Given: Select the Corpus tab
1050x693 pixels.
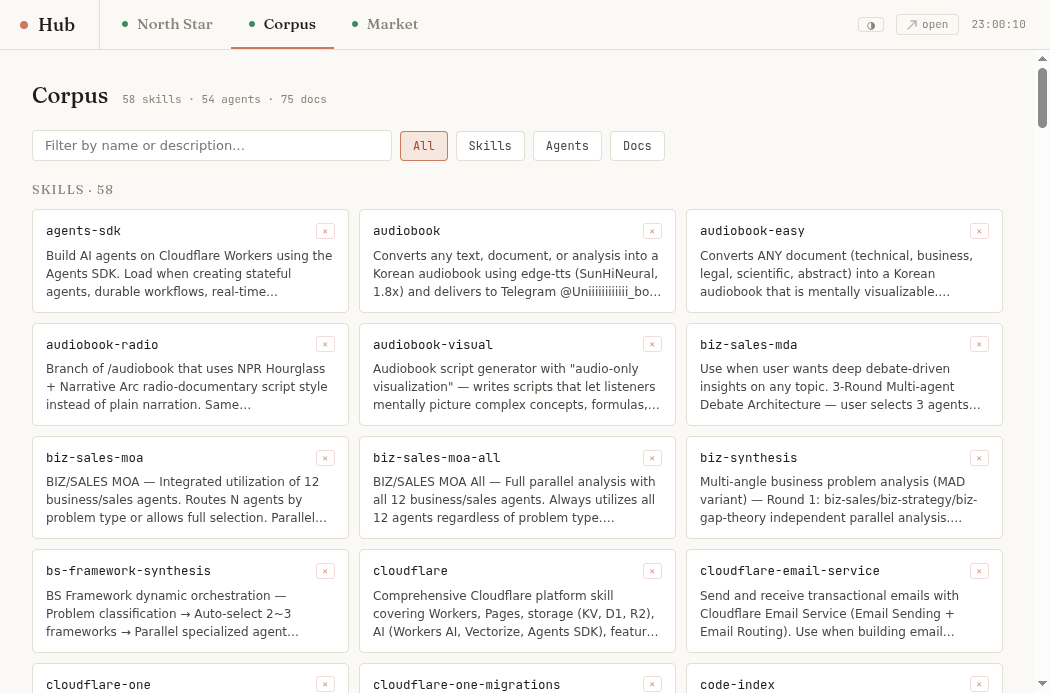Looking at the screenshot, I should pos(282,24).
